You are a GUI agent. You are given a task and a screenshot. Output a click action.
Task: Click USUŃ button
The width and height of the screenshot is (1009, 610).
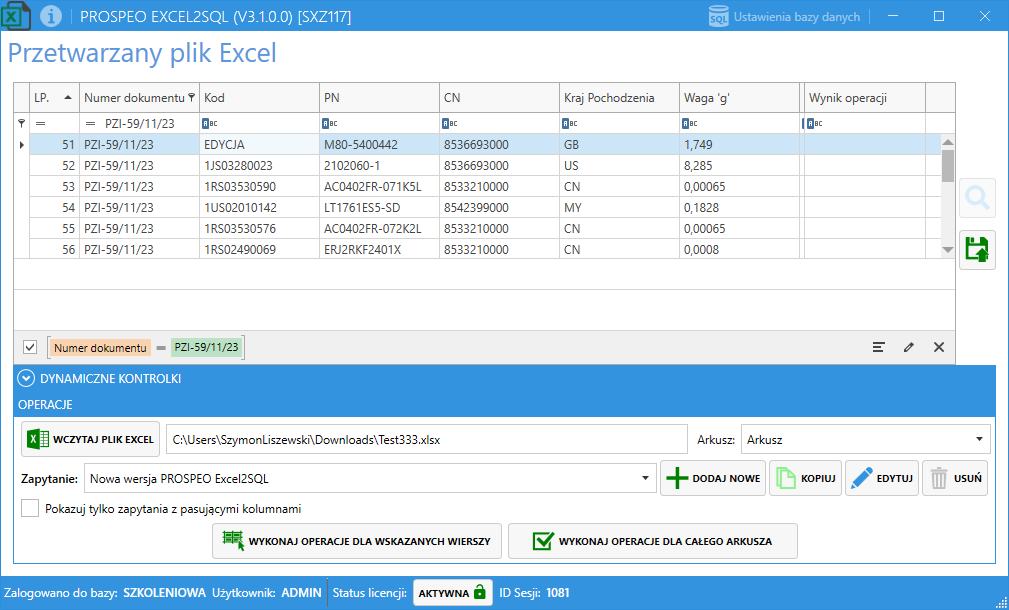[x=955, y=478]
